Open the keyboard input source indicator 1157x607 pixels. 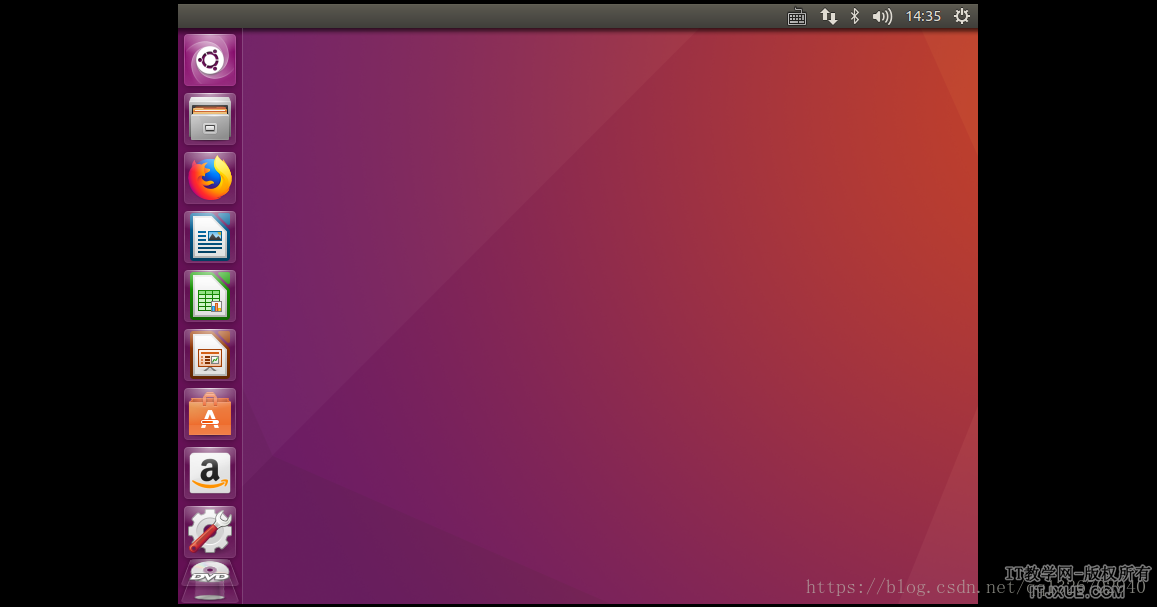click(x=797, y=16)
